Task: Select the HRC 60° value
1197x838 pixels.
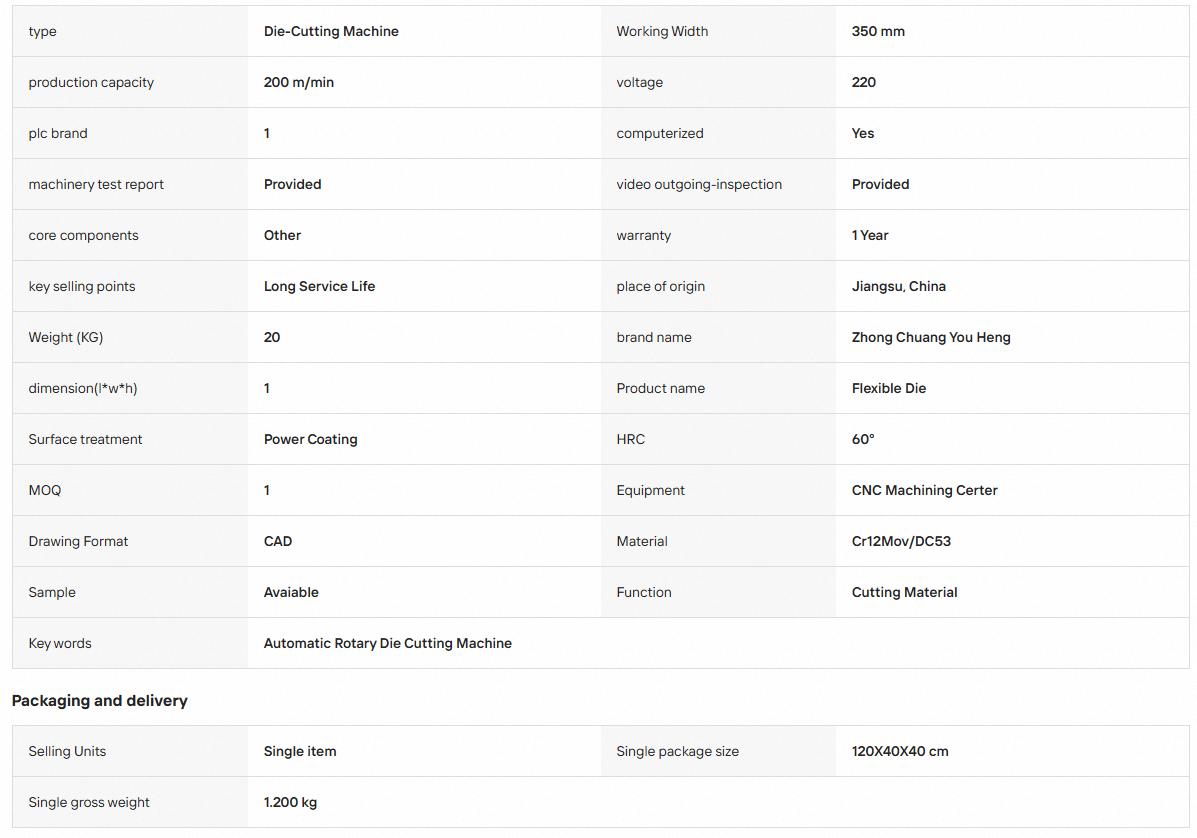Action: tap(863, 440)
